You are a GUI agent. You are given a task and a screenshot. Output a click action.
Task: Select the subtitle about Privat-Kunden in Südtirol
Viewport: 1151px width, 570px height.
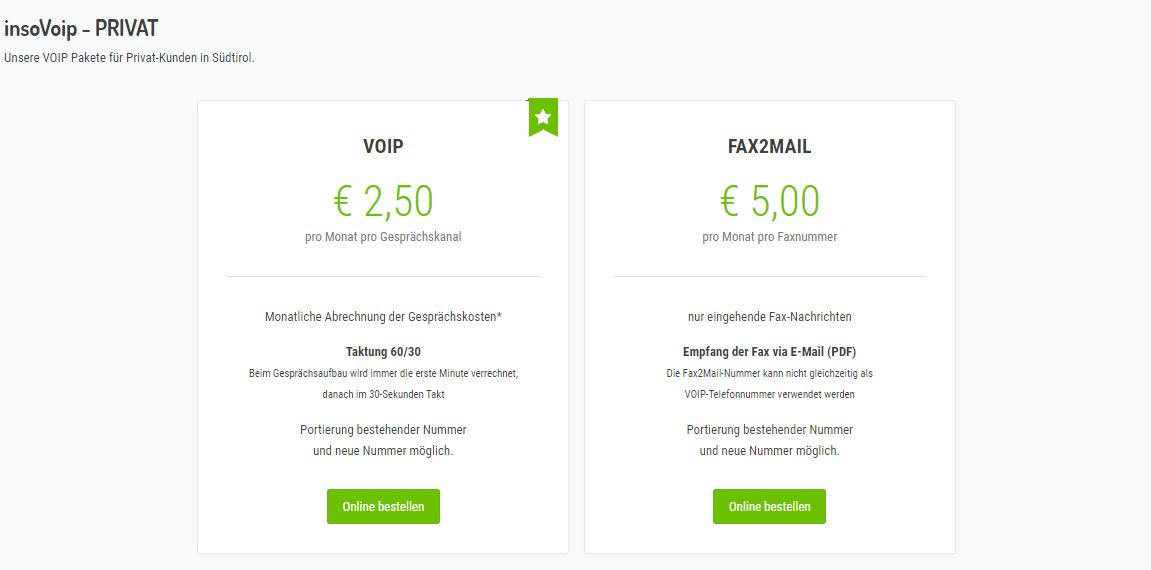click(129, 58)
